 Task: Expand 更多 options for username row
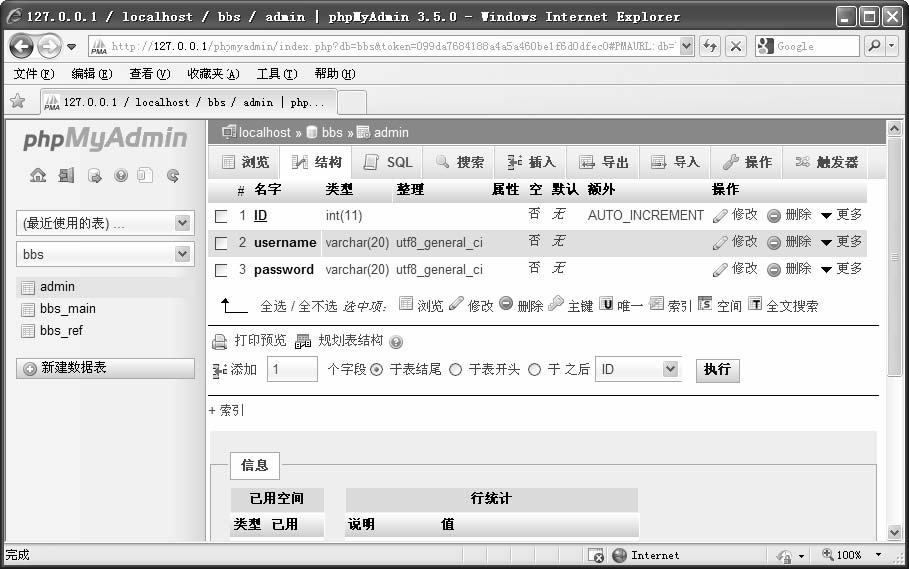click(842, 242)
